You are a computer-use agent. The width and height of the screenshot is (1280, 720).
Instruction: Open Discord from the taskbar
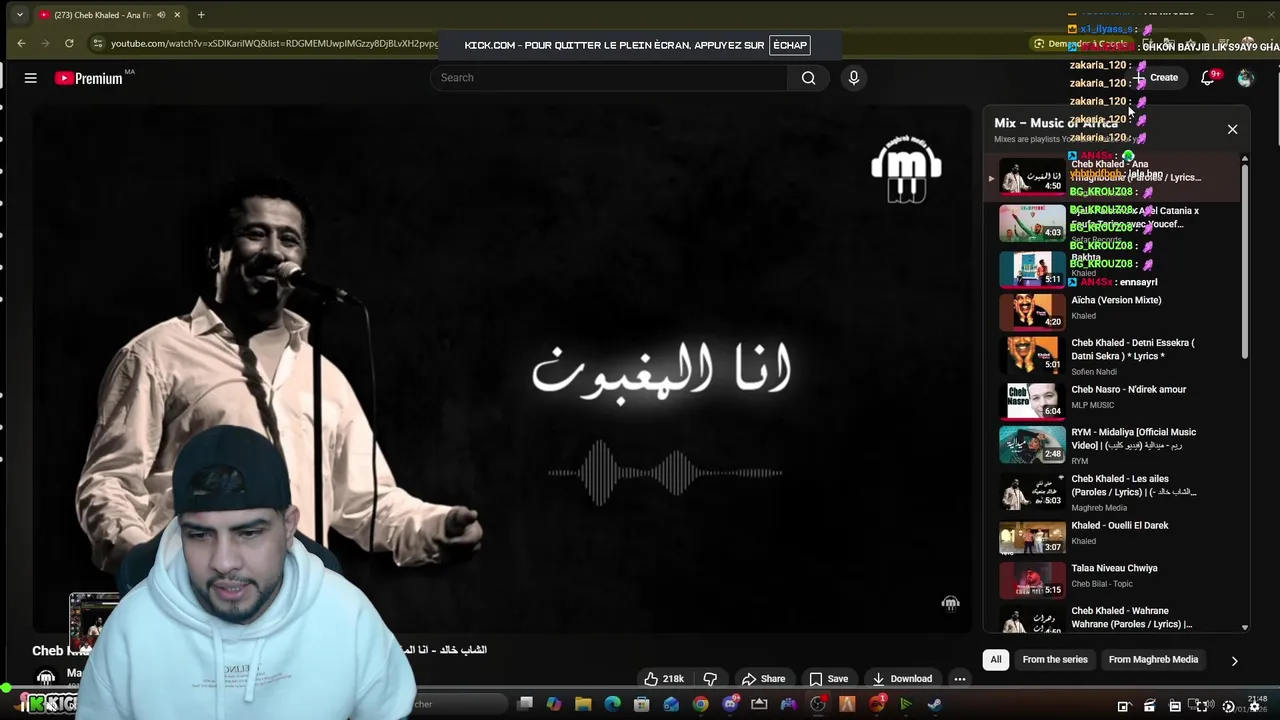pos(730,705)
